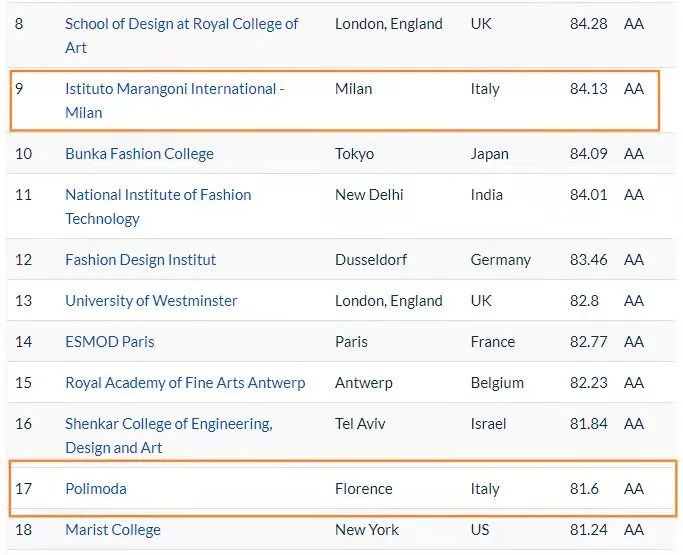Open University of Westminster link

coord(151,301)
